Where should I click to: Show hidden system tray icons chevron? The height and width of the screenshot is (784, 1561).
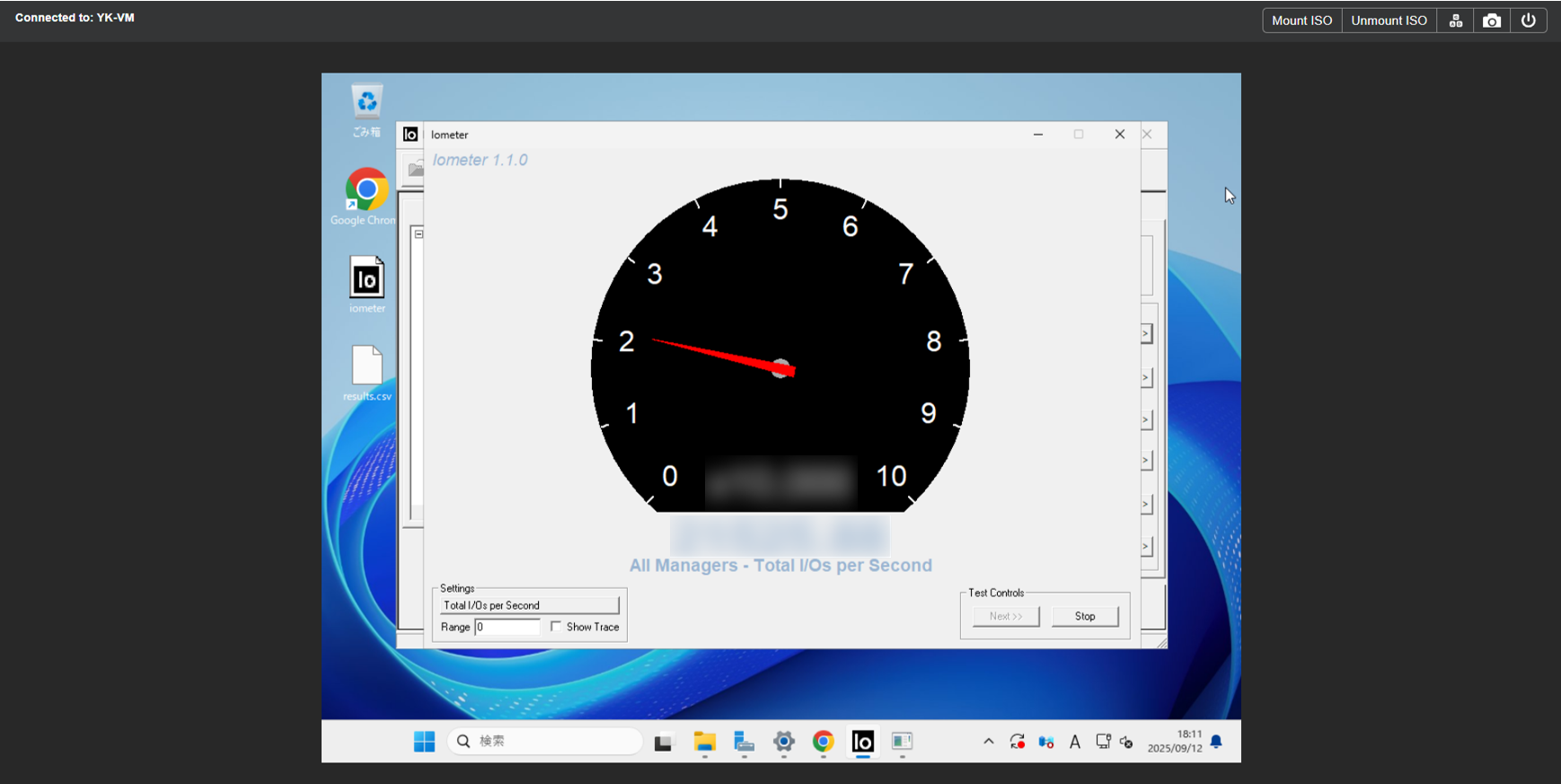(988, 742)
